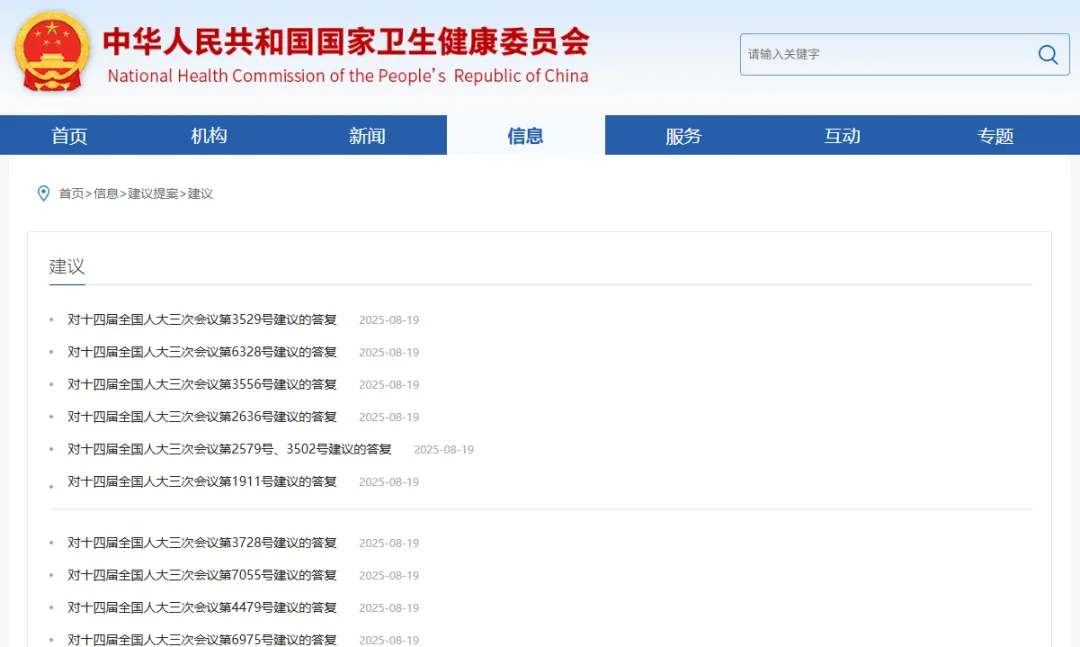Switch to the 新闻 navigation tab
The image size is (1080, 647).
(367, 136)
